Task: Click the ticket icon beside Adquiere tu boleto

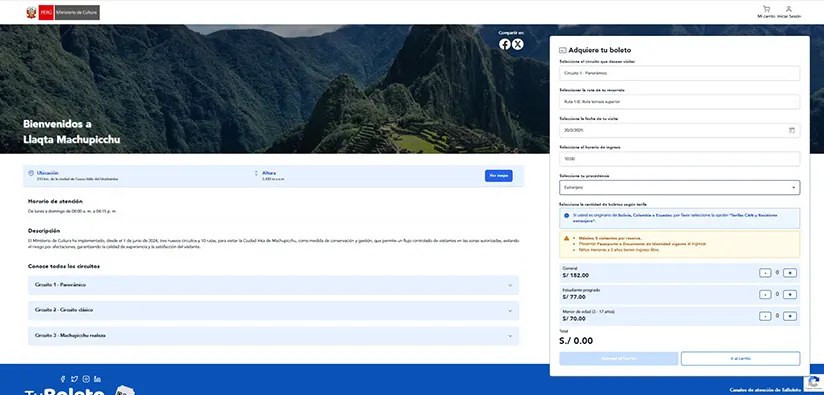Action: click(x=563, y=50)
